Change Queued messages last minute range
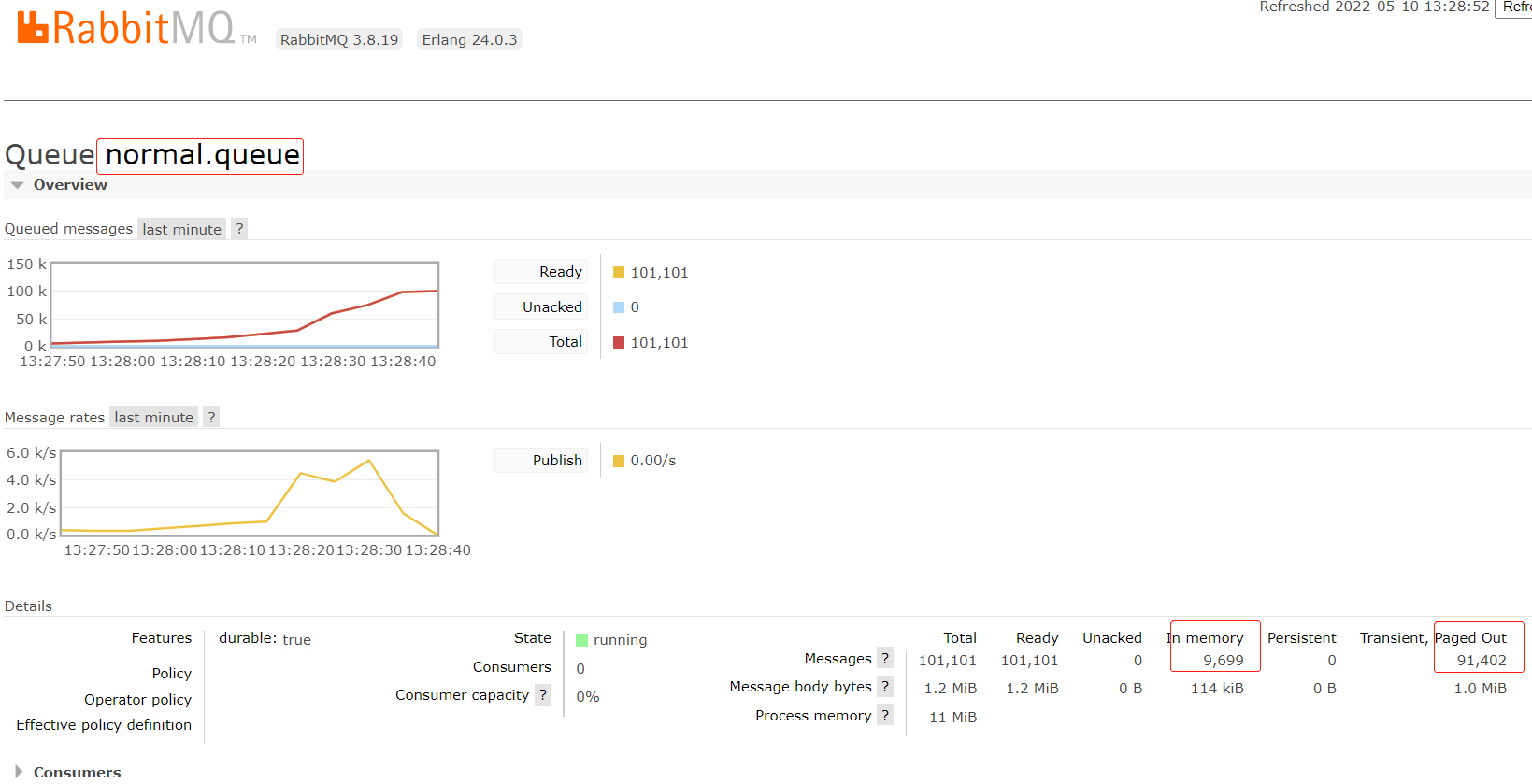 182,229
